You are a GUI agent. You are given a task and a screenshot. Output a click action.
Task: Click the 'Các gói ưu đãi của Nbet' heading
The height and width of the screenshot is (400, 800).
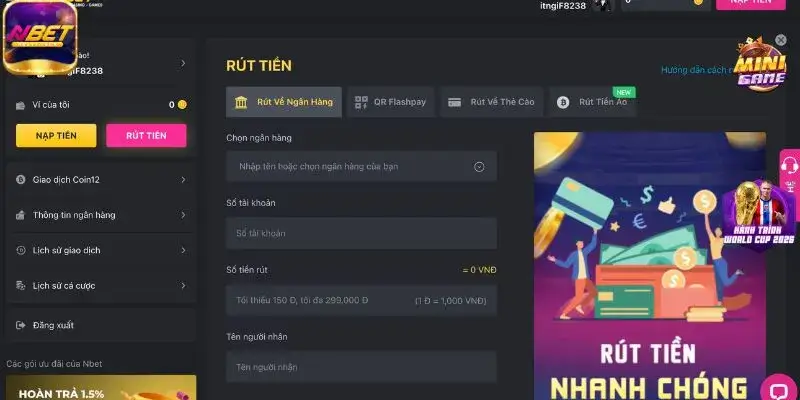[x=54, y=364]
